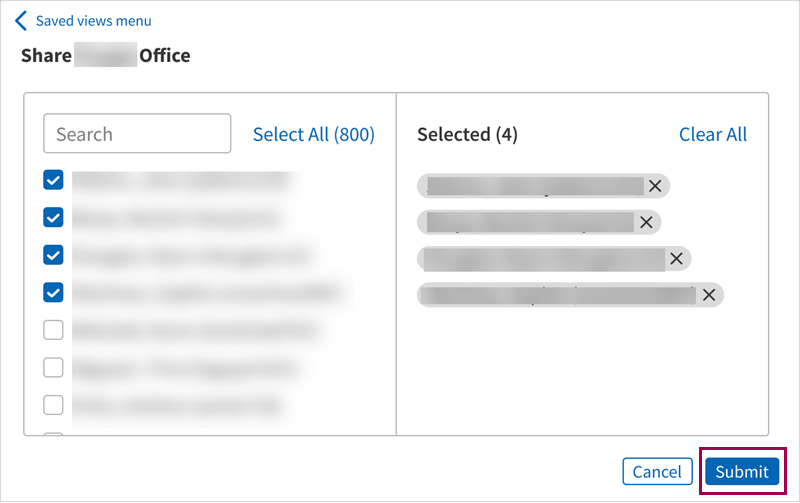This screenshot has height=503, width=800.
Task: Uncheck the fourth checked checkbox in list
Action: tap(54, 292)
